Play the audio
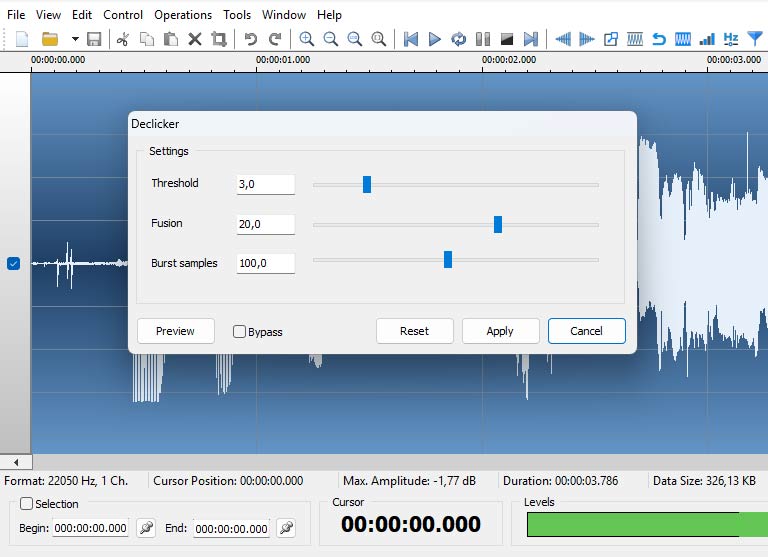This screenshot has height=557, width=768. (434, 39)
